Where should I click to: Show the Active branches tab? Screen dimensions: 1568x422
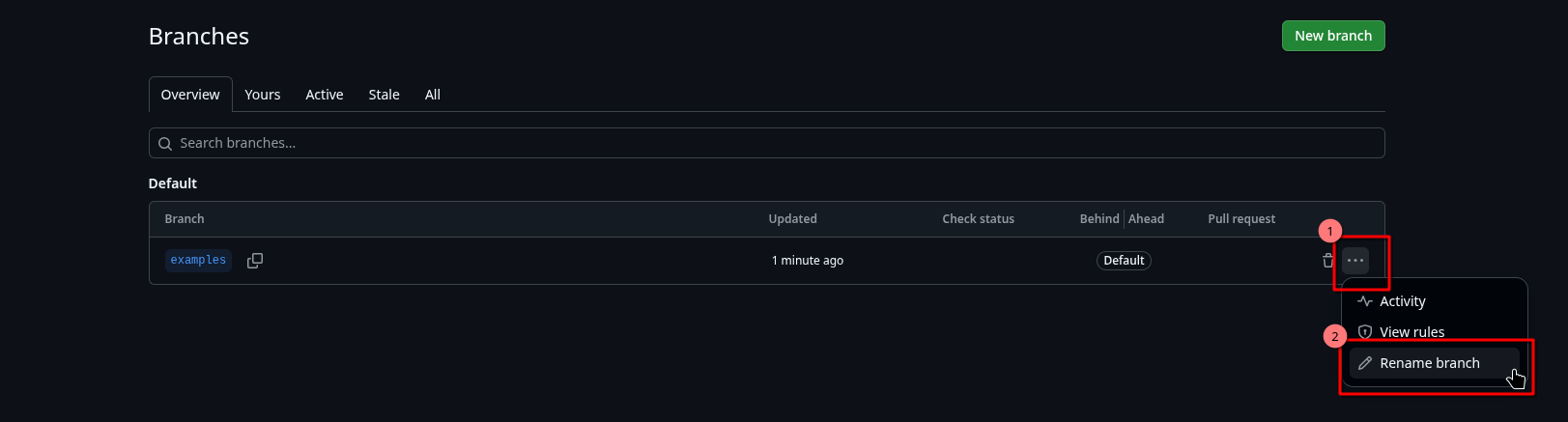325,95
